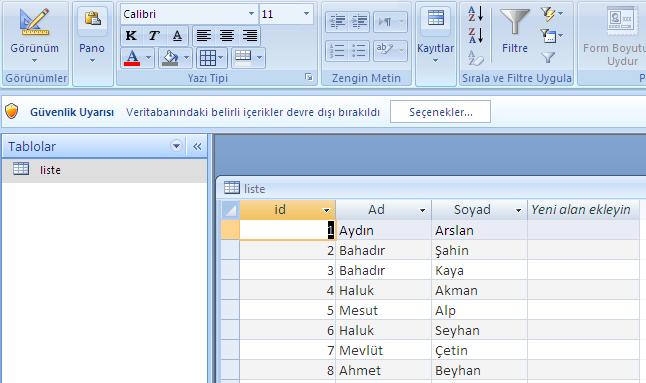Click the Seçenekler... button
Viewport: 646px width, 383px height.
click(440, 112)
